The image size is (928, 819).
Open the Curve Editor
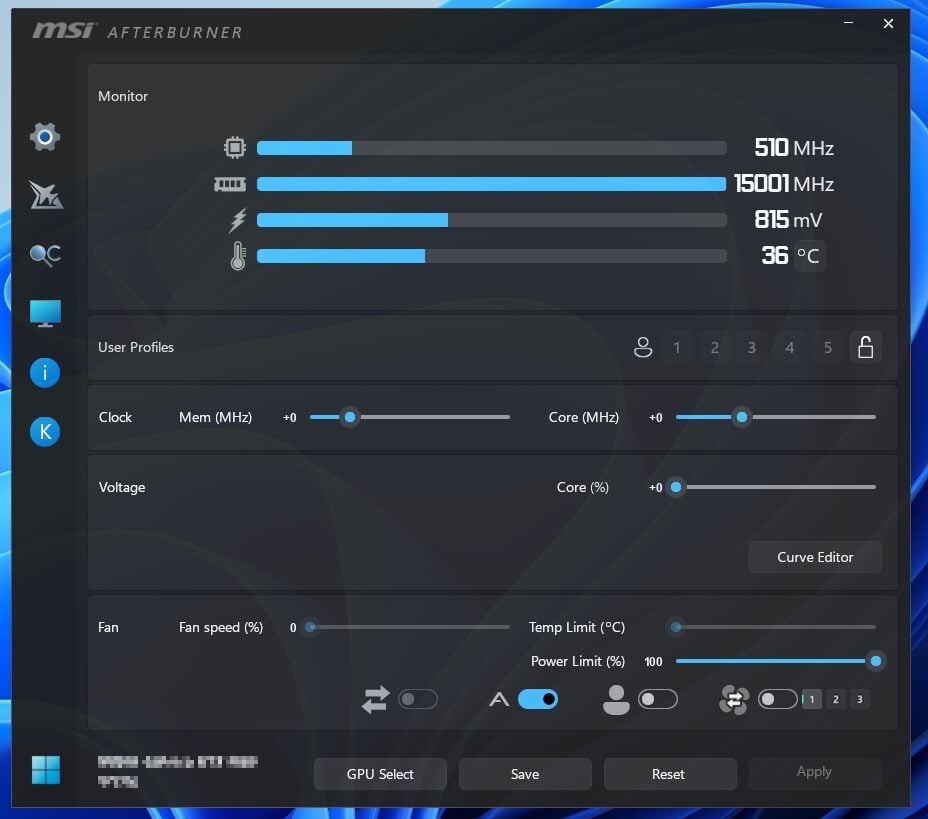(814, 557)
